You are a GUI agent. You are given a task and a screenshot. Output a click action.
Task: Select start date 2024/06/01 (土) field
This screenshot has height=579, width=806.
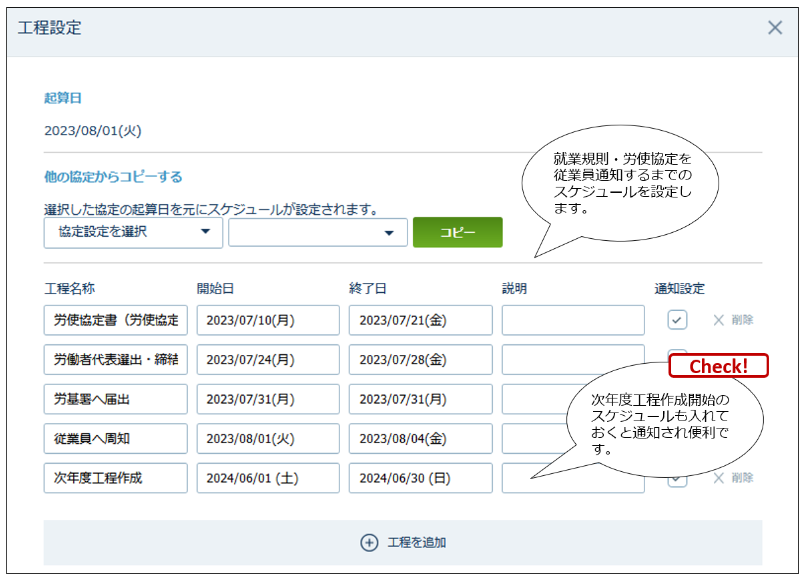coord(268,478)
